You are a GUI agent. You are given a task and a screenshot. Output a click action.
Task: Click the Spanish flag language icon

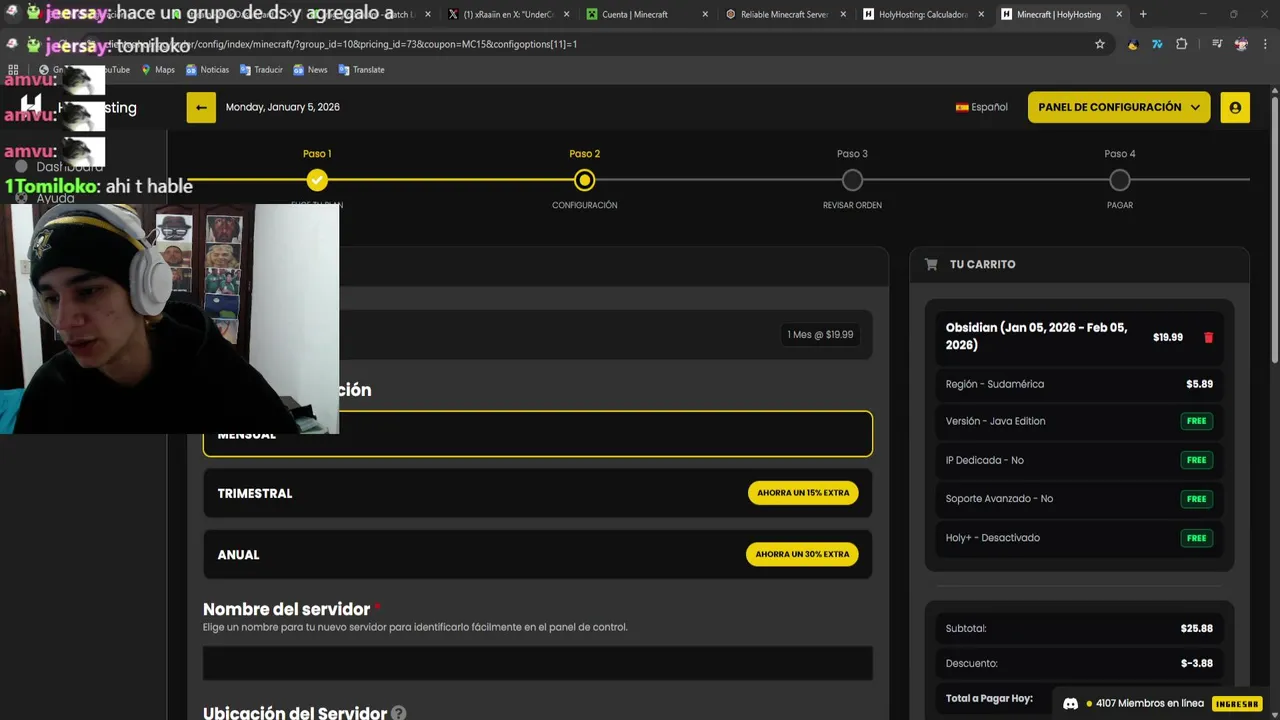click(x=962, y=107)
